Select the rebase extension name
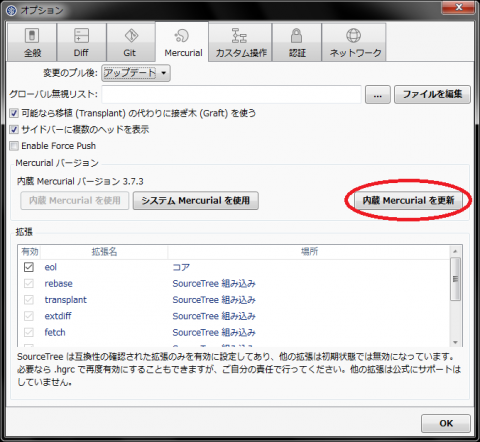The image size is (480, 442). [x=58, y=284]
